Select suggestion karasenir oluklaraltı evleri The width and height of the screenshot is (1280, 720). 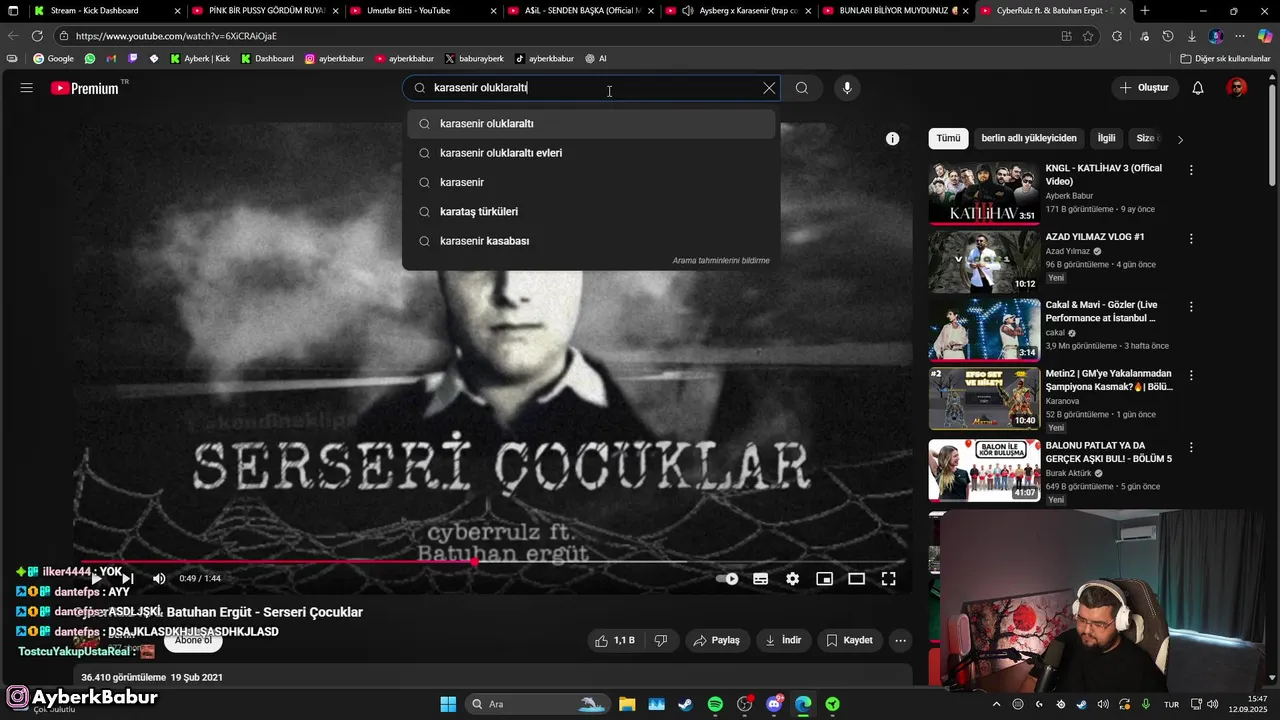tap(591, 153)
